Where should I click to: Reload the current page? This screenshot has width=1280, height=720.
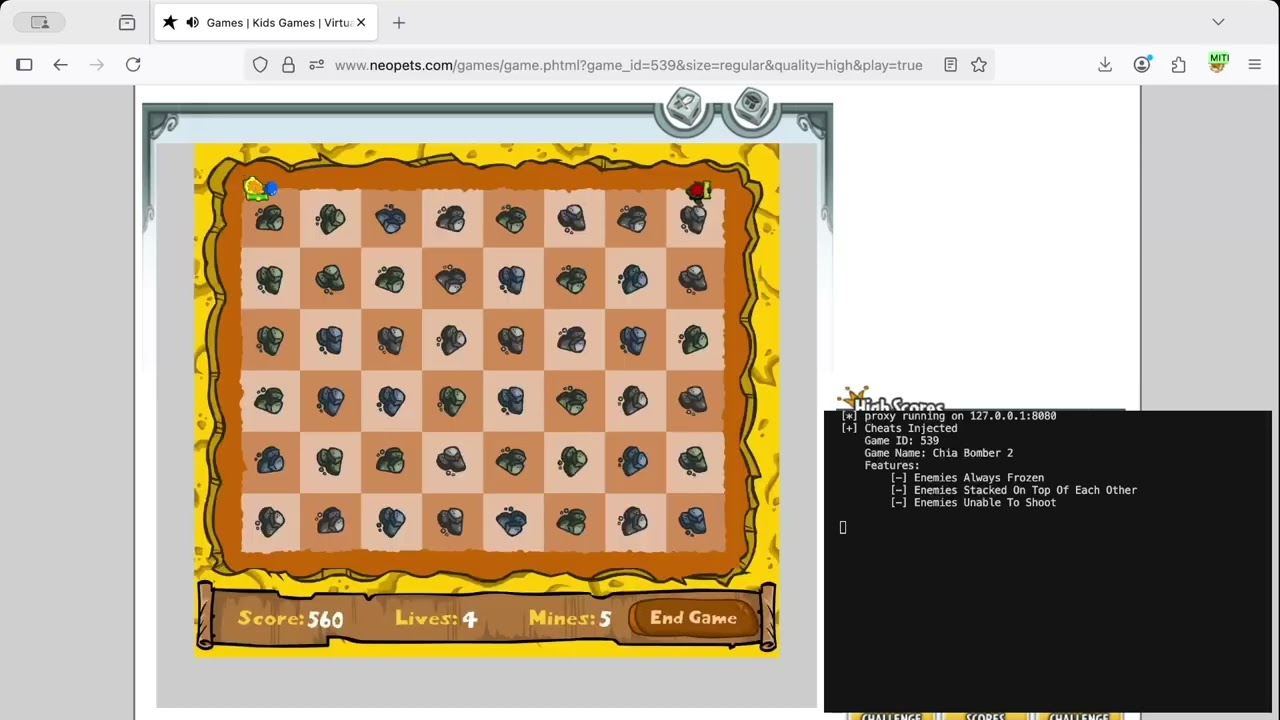[x=133, y=65]
